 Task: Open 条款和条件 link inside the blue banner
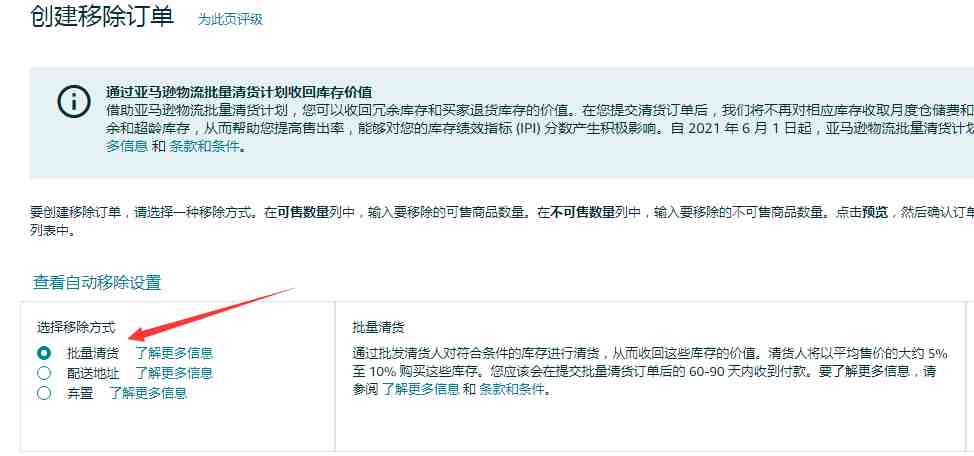tap(204, 147)
